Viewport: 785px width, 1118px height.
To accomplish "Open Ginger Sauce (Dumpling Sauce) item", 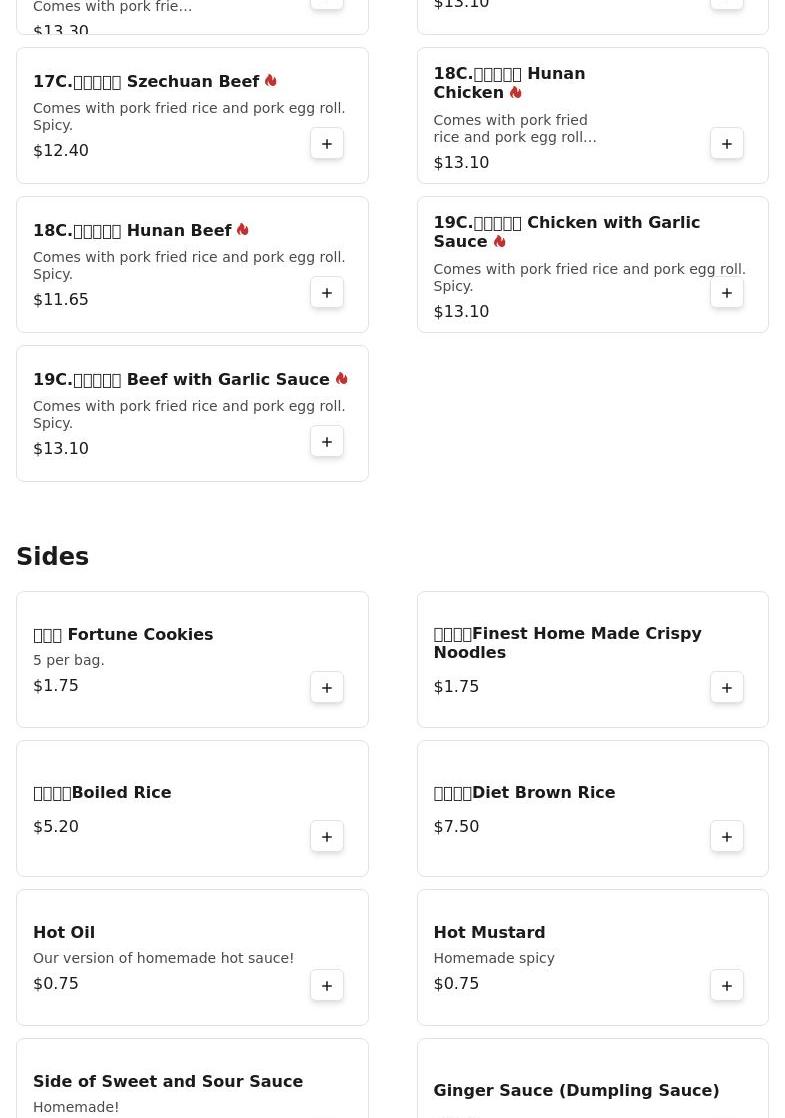I will point(576,1091).
